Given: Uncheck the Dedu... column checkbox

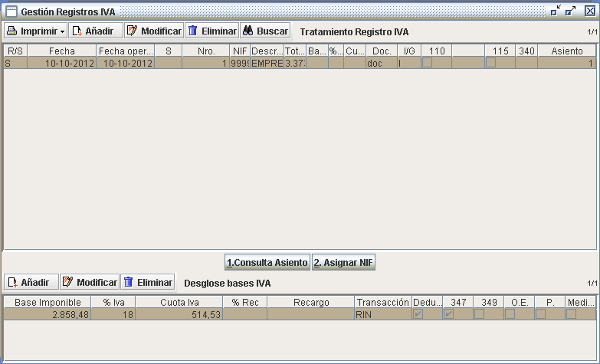Looking at the screenshot, I should (x=418, y=314).
